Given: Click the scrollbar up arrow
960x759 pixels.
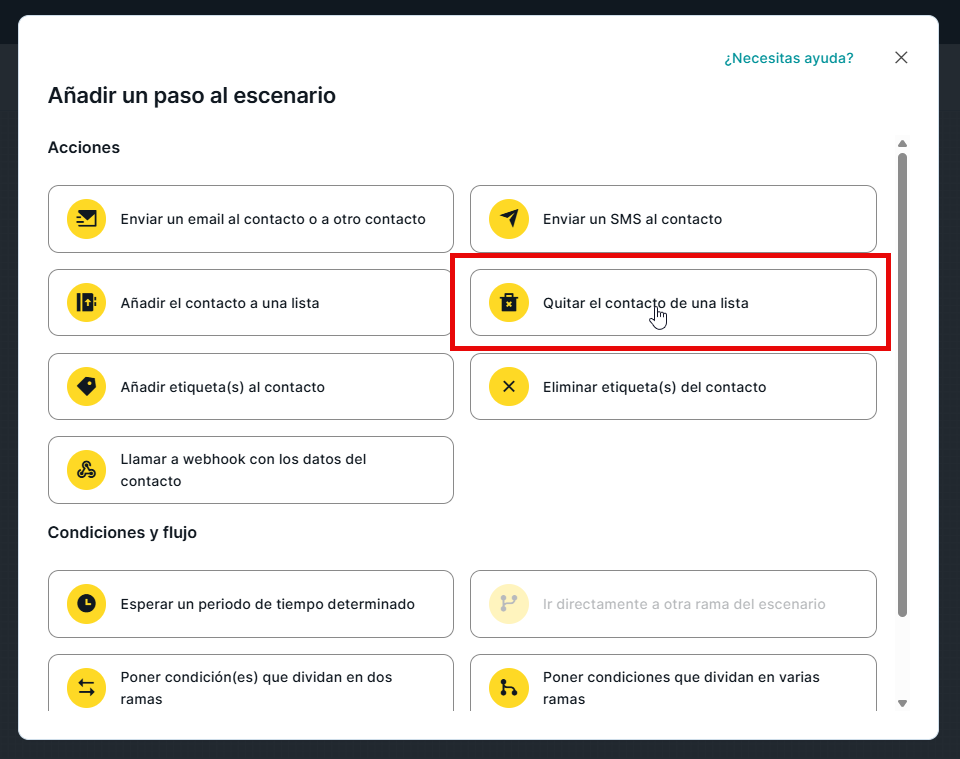Looking at the screenshot, I should pyautogui.click(x=902, y=144).
